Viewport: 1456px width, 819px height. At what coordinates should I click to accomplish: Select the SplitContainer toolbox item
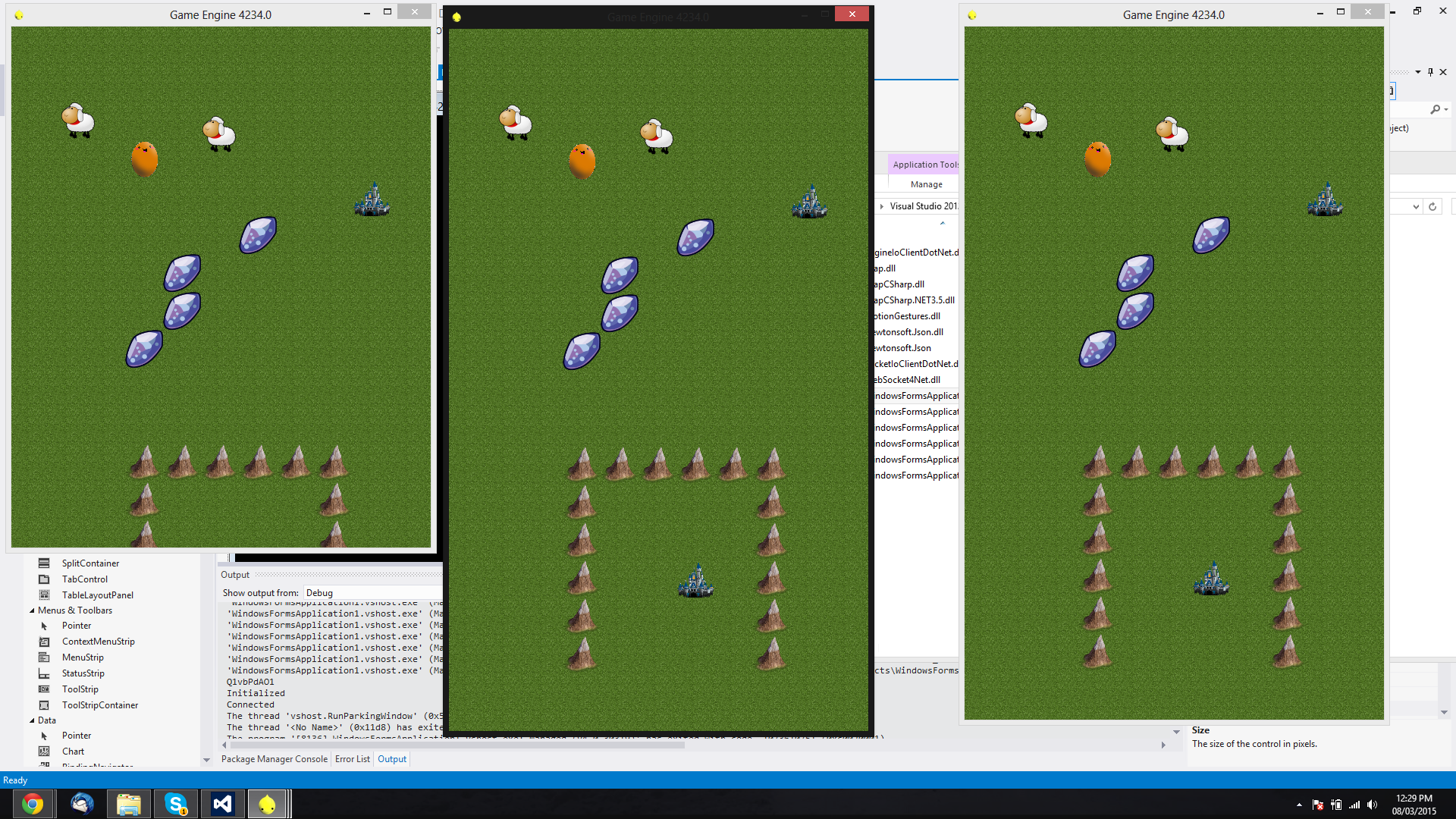click(x=90, y=563)
